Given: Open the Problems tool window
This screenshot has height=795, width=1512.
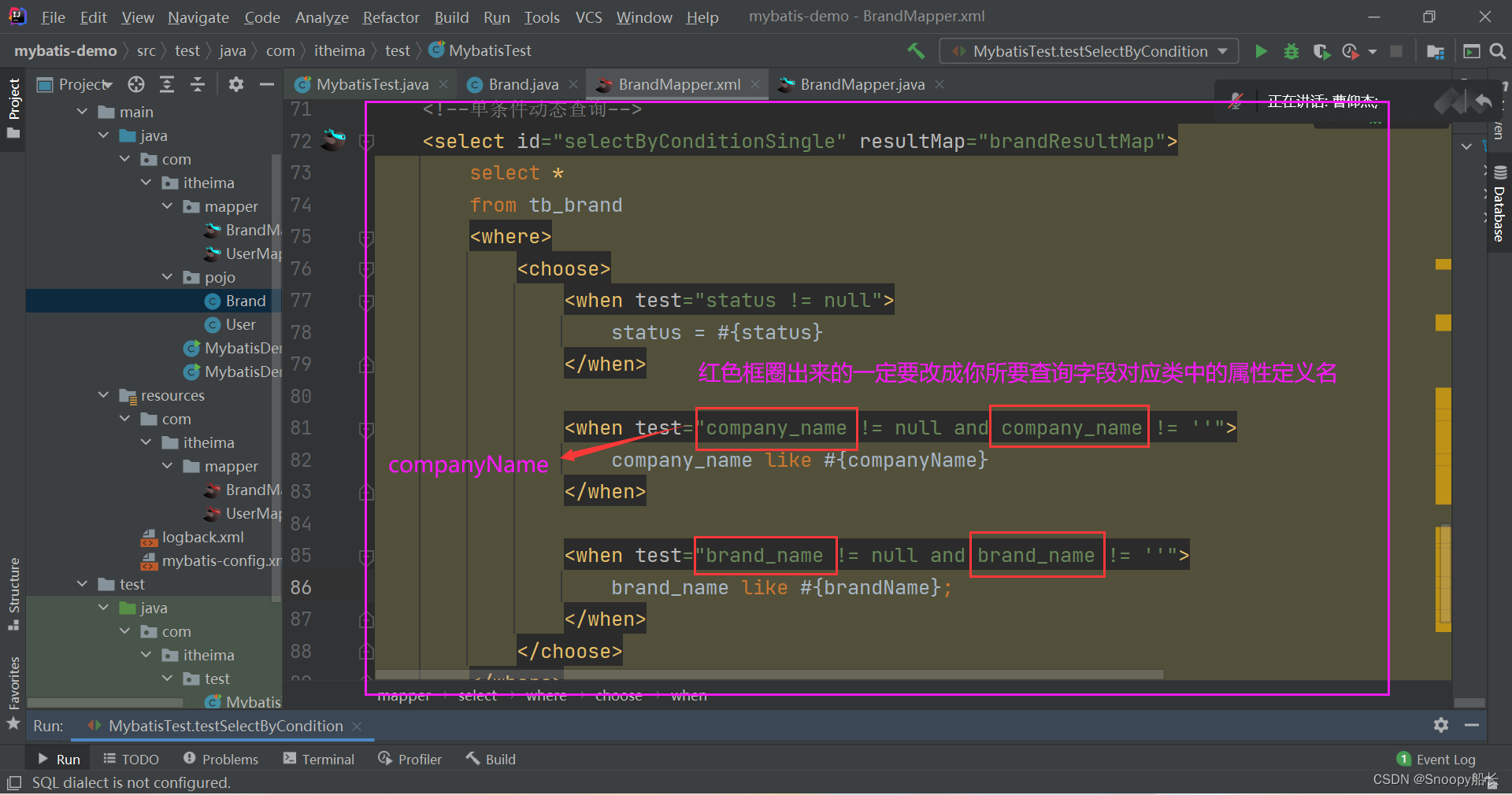Looking at the screenshot, I should 221,760.
